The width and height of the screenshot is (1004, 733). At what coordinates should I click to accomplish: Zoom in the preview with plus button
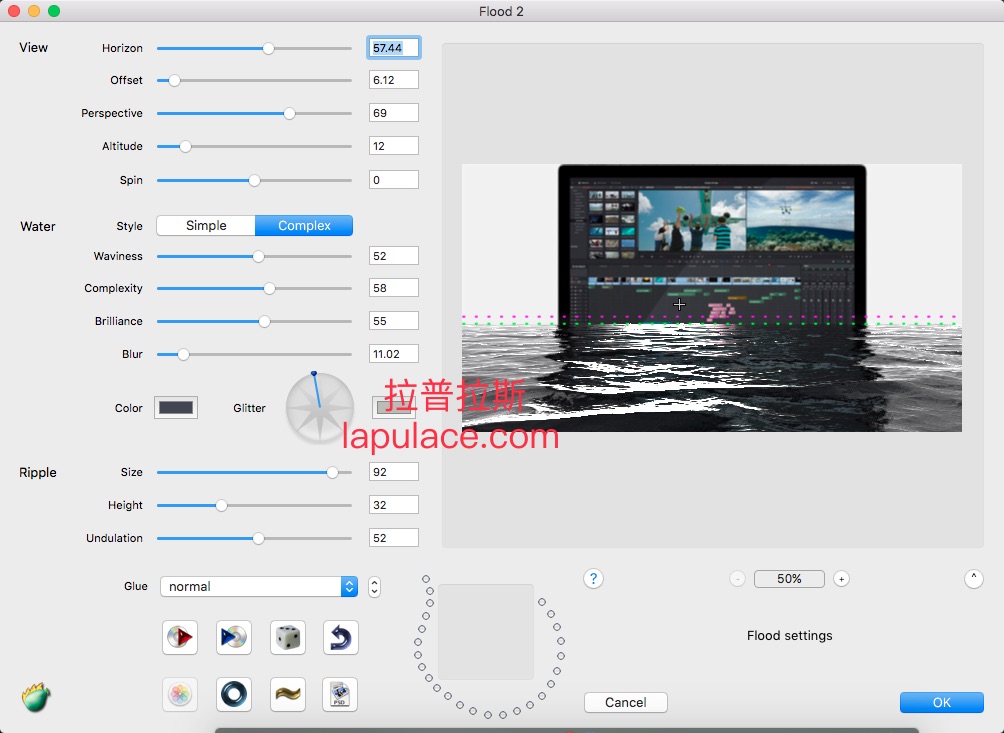point(841,579)
